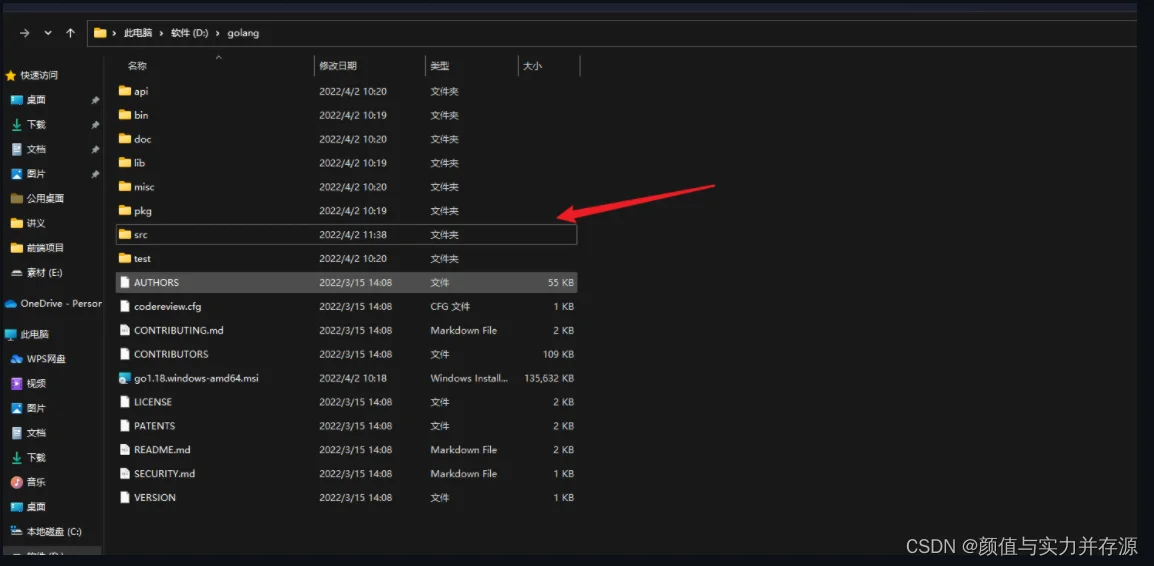The height and width of the screenshot is (566, 1154).
Task: Open 视频 under This PC
Action: (36, 383)
